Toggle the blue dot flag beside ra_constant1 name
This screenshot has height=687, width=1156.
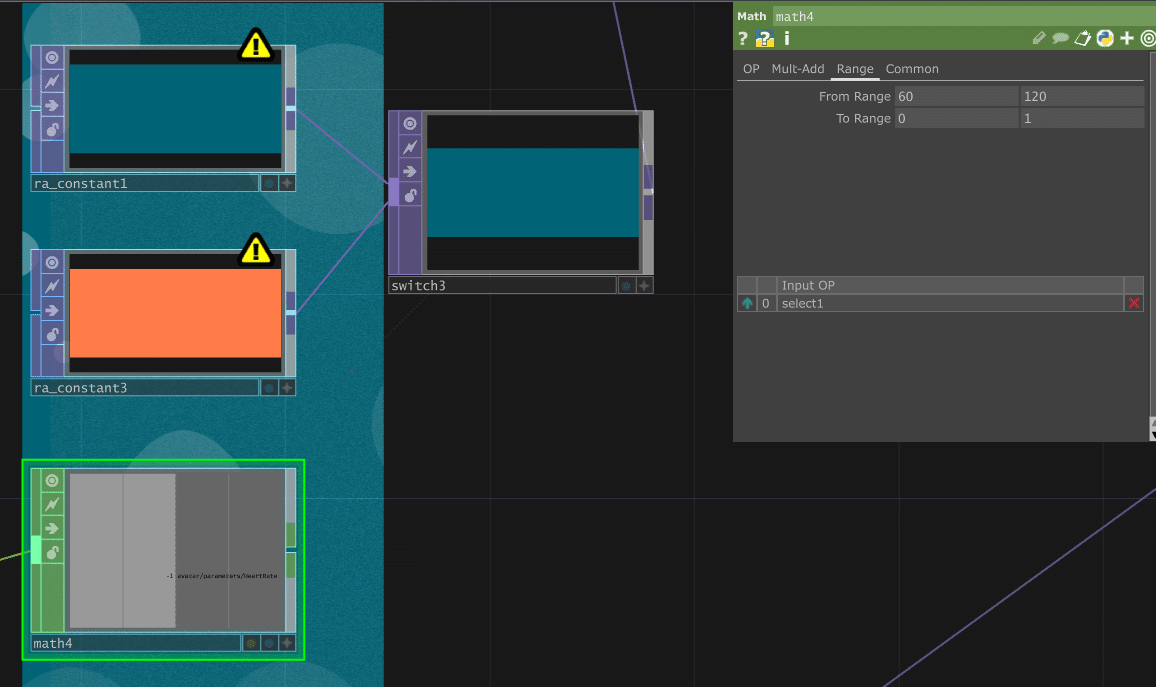269,183
